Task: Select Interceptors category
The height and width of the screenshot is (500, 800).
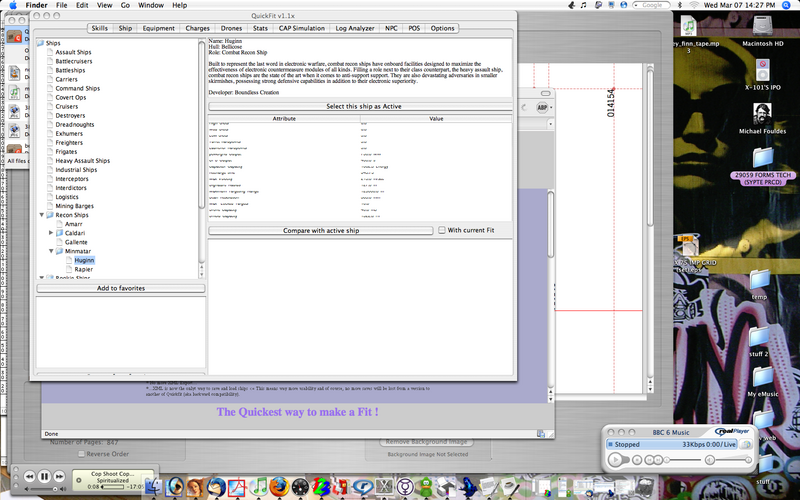Action: pos(72,179)
